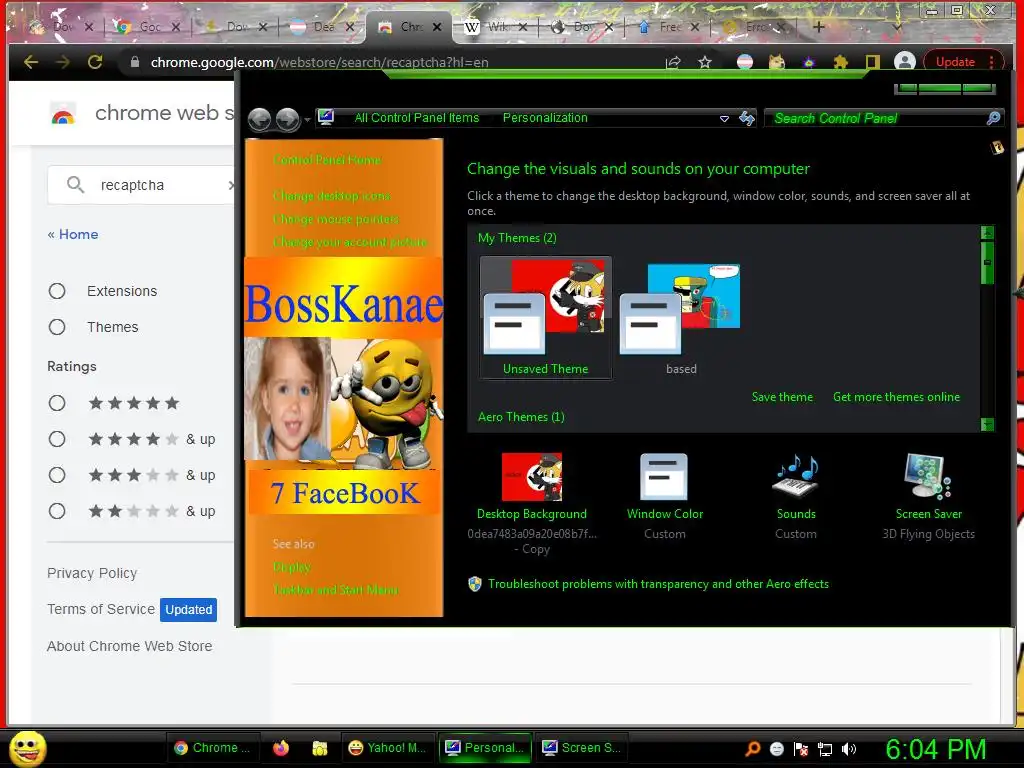Open Control Panel Home link
The image size is (1024, 768).
(327, 160)
